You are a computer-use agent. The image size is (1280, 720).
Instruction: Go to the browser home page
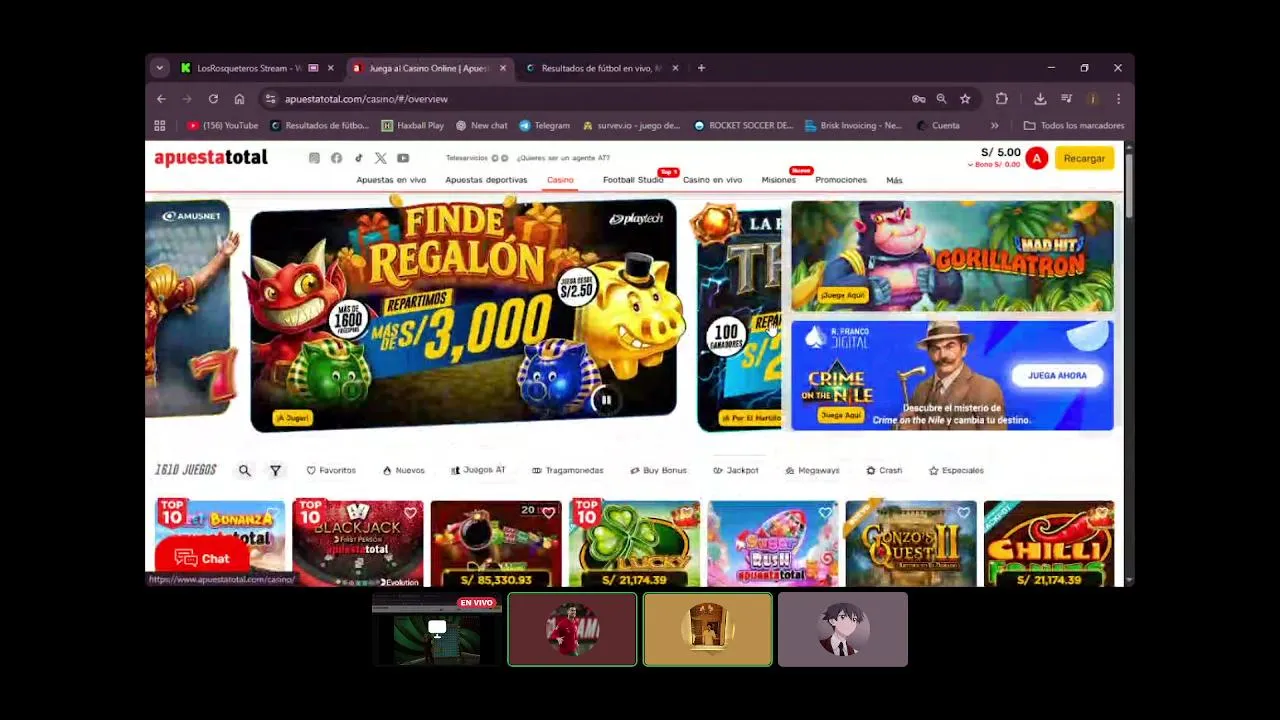(239, 99)
